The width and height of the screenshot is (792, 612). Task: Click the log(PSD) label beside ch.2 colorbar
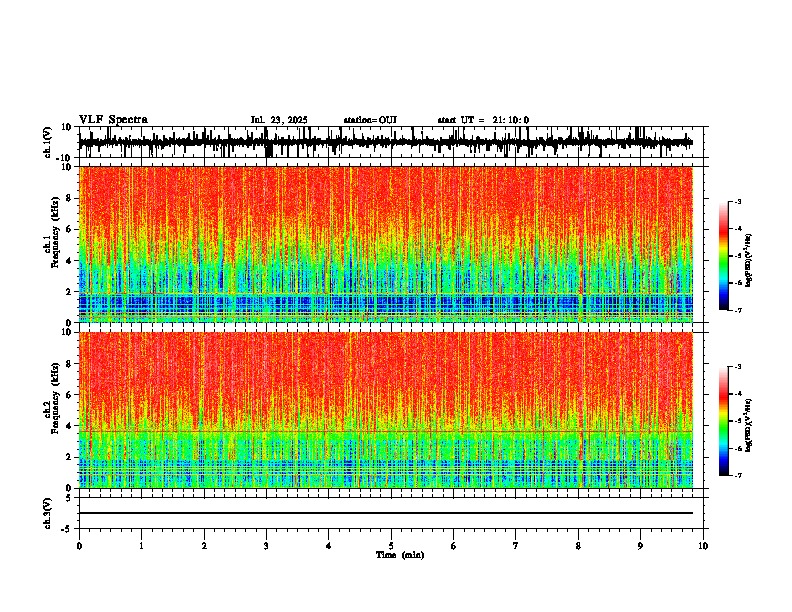(x=749, y=425)
